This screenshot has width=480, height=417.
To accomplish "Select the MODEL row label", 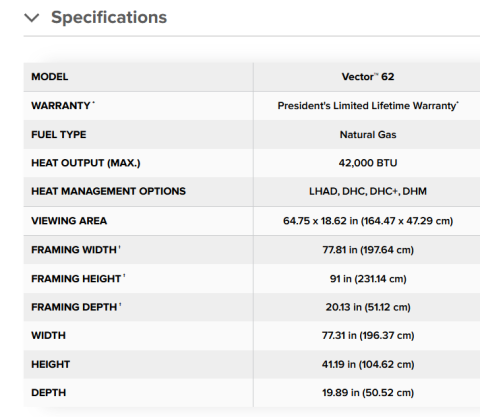I will (x=50, y=77).
